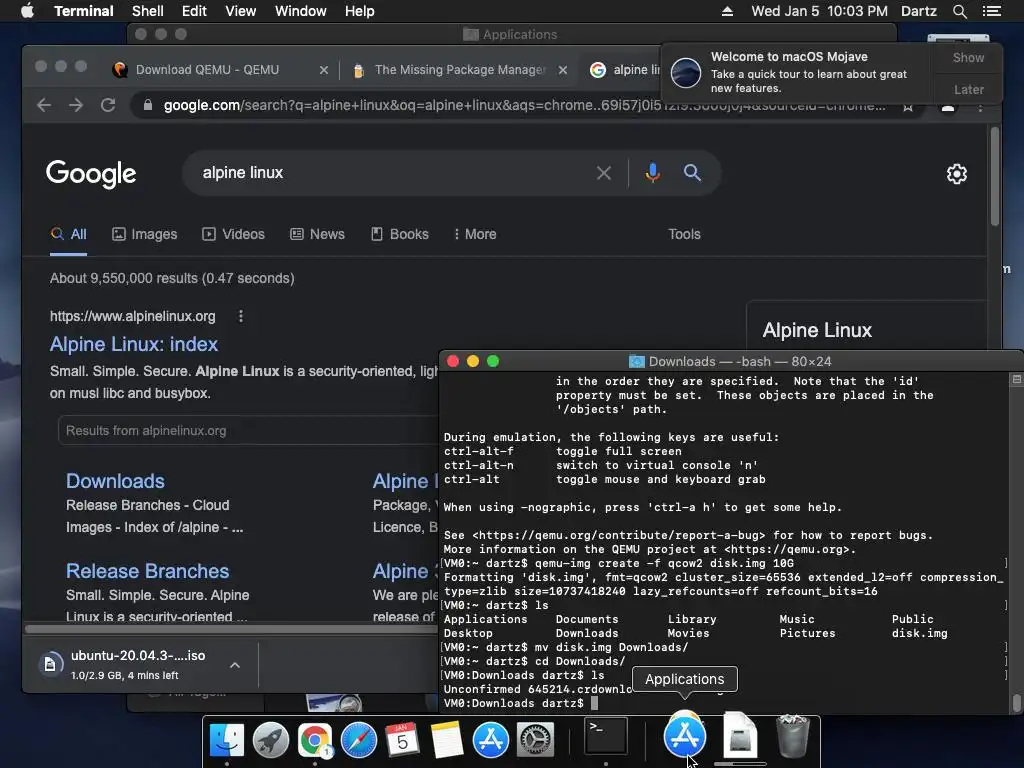The height and width of the screenshot is (768, 1024).
Task: Click the Google logo
Action: pyautogui.click(x=91, y=173)
